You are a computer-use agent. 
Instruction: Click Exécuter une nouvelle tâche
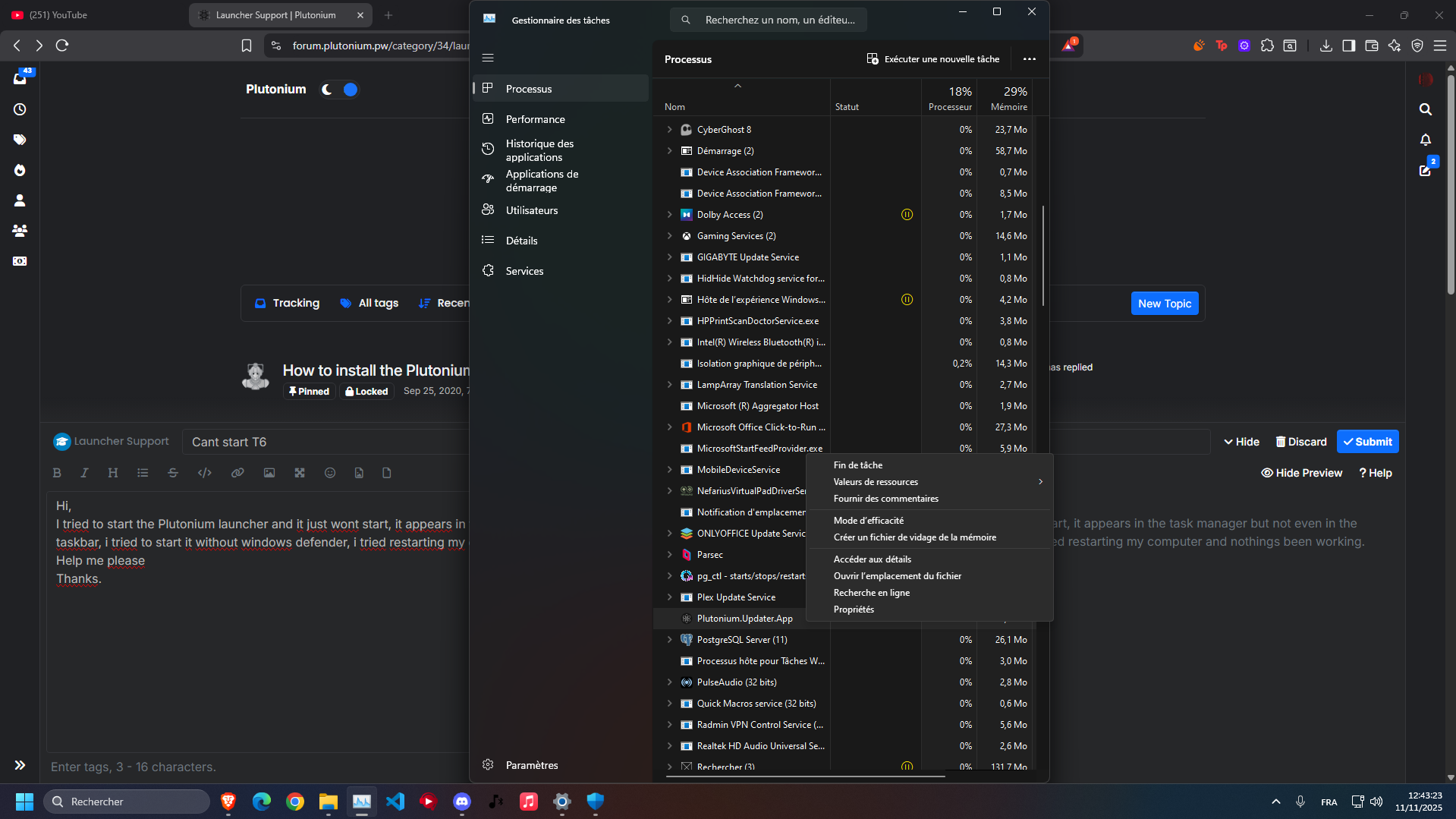click(933, 59)
